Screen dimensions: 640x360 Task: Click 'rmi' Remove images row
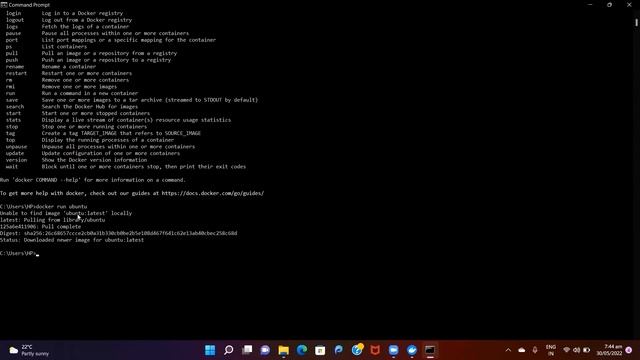pyautogui.click(x=61, y=87)
